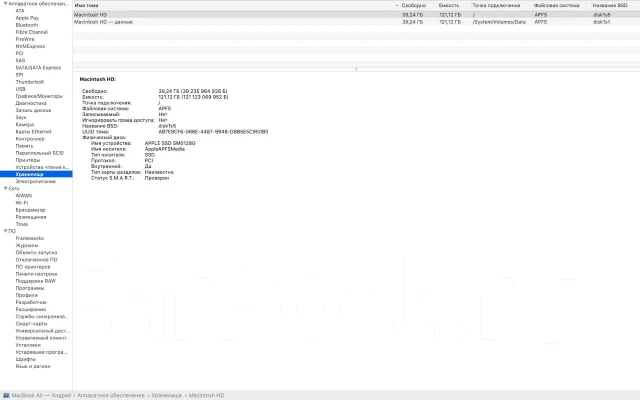Image resolution: width=640 pixels, height=400 pixels.
Task: Sort by Файловая система column header
Action: (x=556, y=5)
